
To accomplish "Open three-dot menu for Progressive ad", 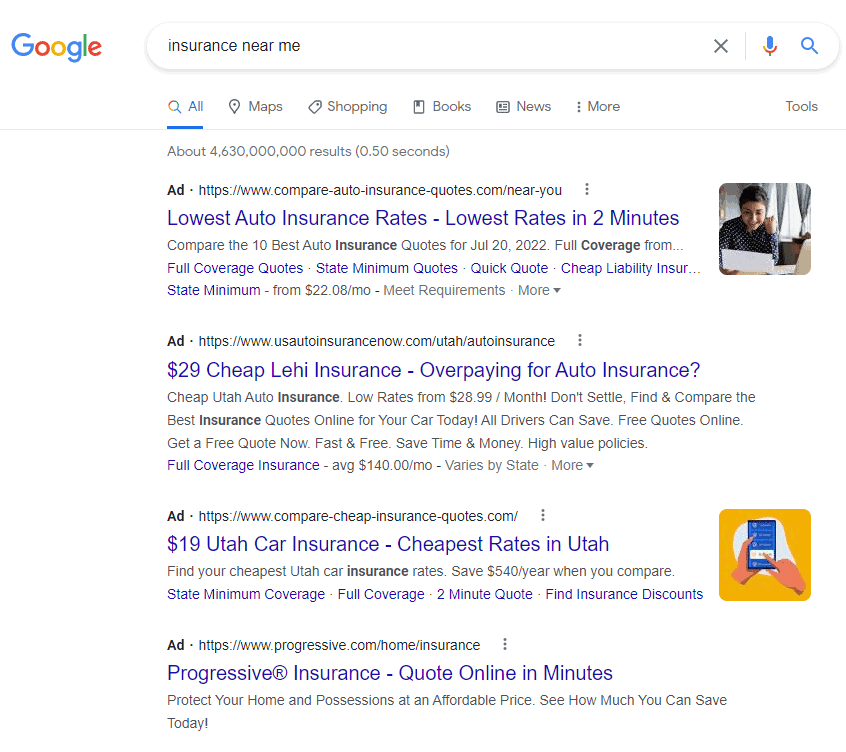I will [505, 644].
